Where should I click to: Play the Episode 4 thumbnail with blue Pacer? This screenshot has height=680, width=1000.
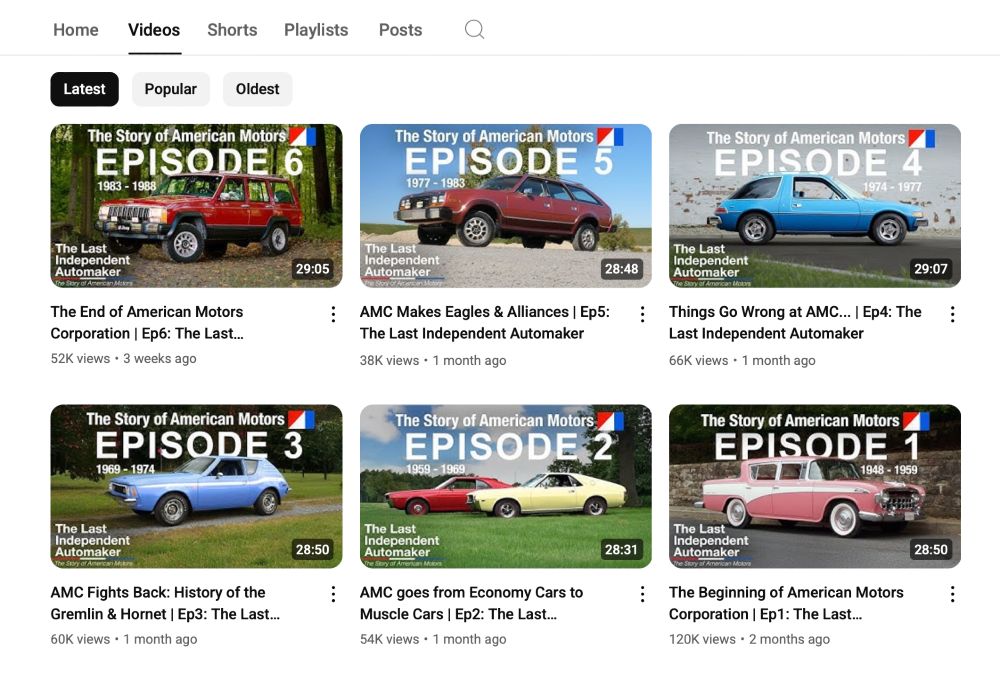pyautogui.click(x=815, y=205)
